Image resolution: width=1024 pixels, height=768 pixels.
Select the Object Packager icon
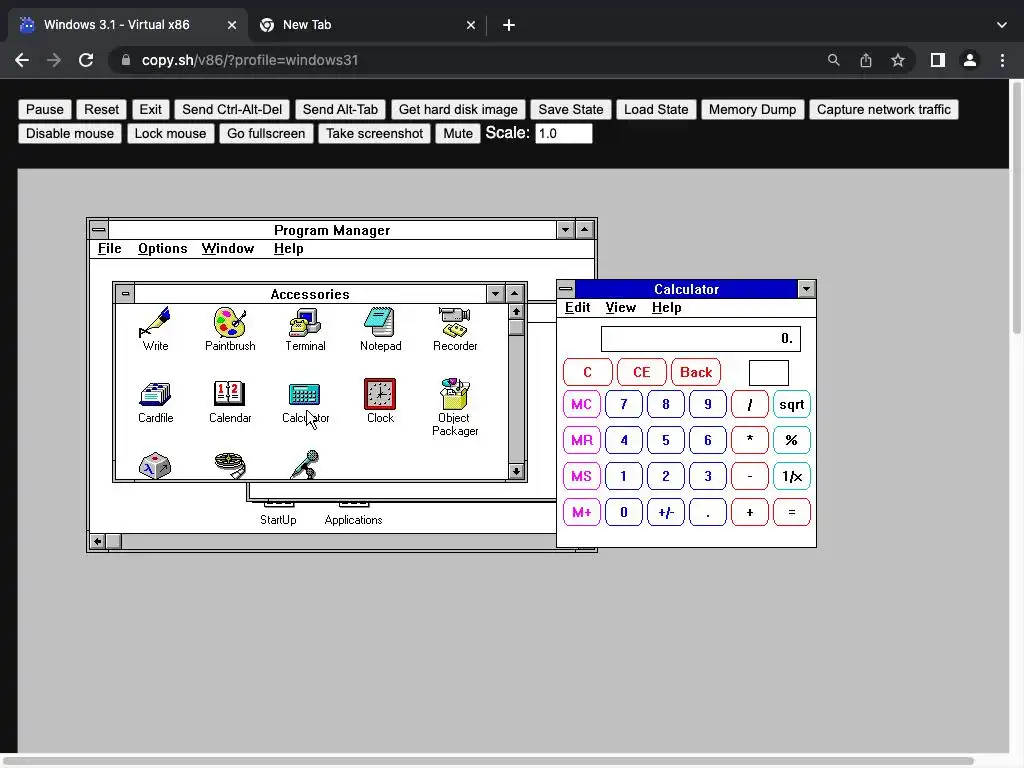455,406
